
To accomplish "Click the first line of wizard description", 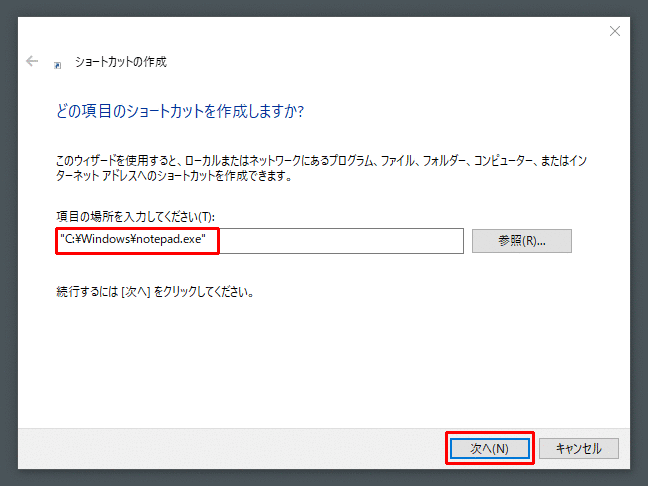I will pyautogui.click(x=300, y=160).
